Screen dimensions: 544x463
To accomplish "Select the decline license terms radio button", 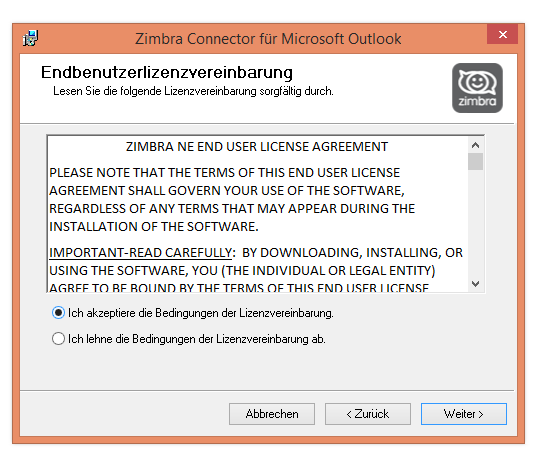I will coord(58,338).
